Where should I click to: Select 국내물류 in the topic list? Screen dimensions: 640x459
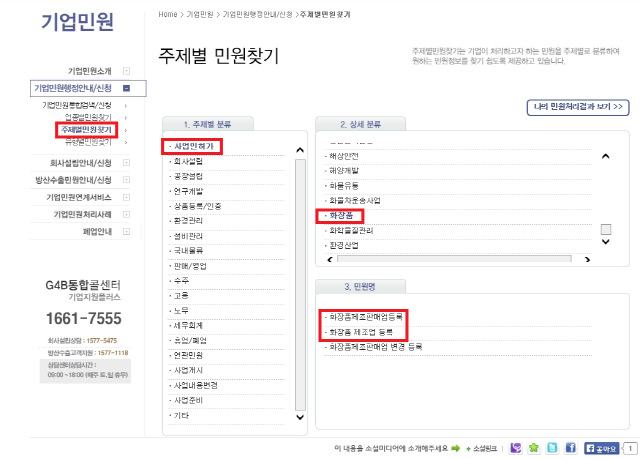point(188,251)
